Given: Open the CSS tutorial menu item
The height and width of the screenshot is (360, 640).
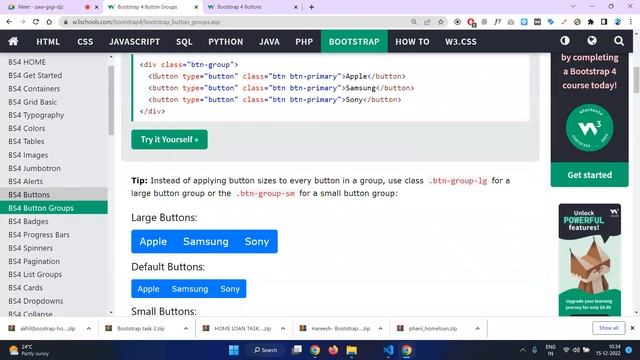Looking at the screenshot, I should (x=85, y=42).
